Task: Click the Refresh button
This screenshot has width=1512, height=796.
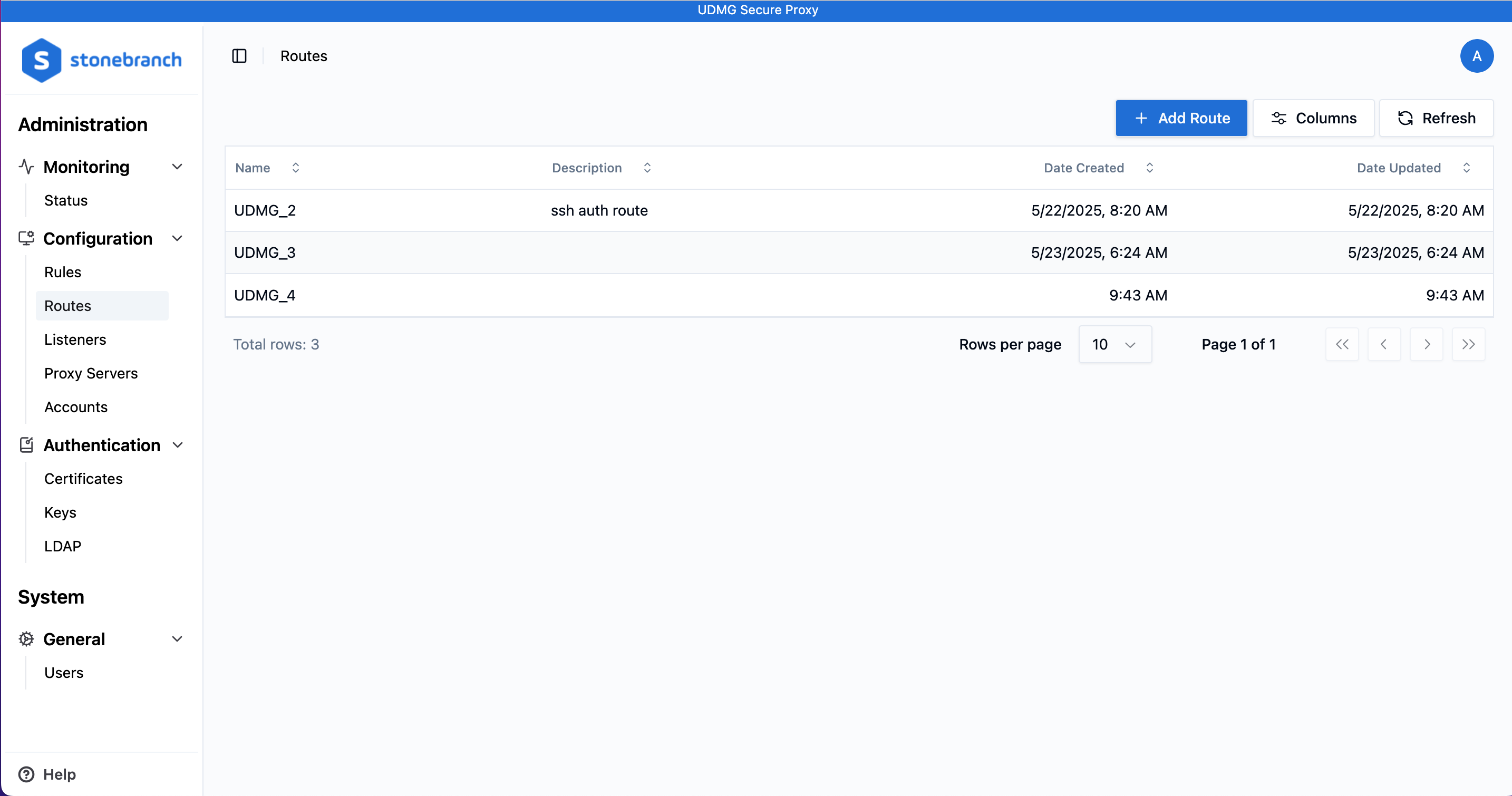Action: click(x=1436, y=118)
